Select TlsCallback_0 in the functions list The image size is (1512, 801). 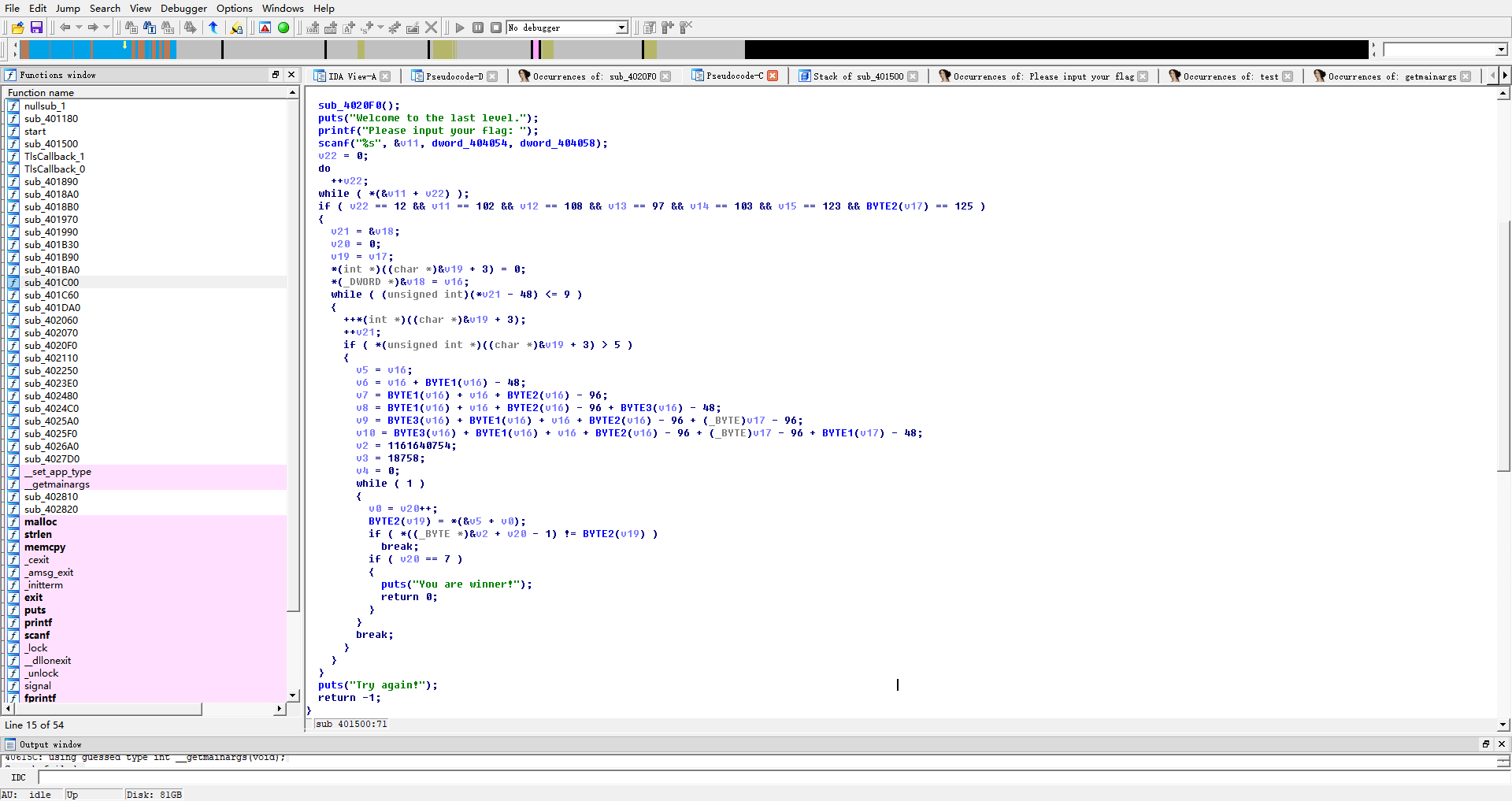click(x=54, y=169)
